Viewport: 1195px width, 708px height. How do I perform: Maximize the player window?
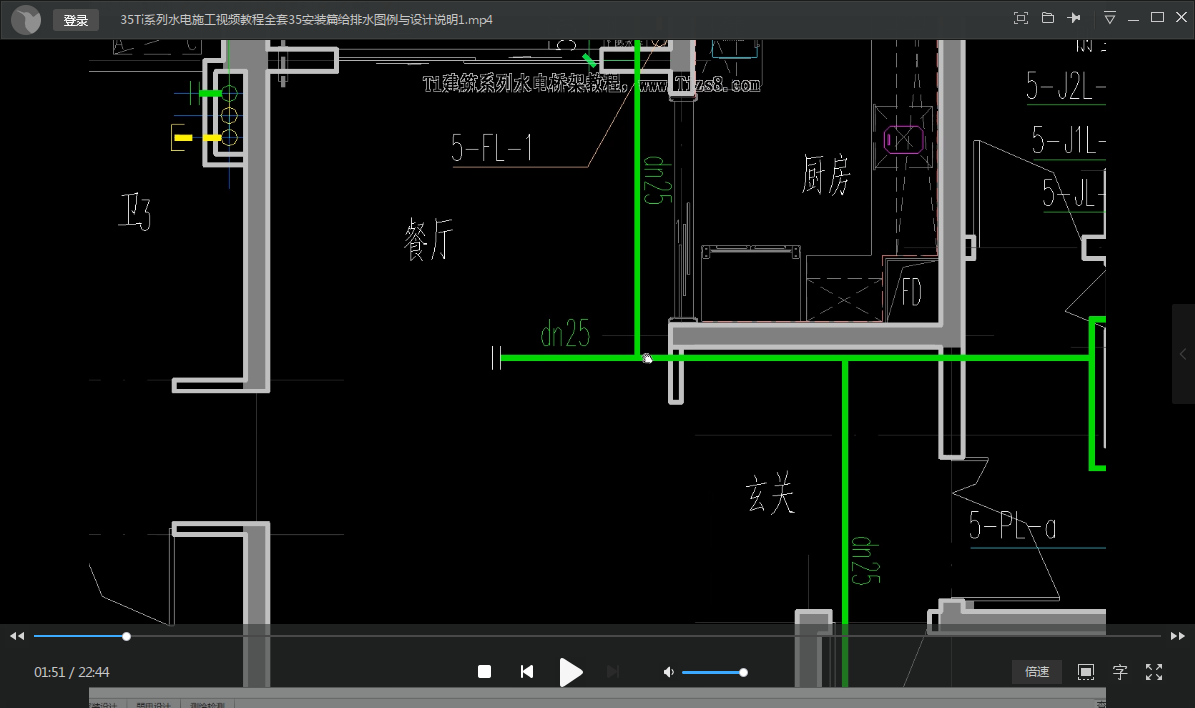(x=1157, y=18)
